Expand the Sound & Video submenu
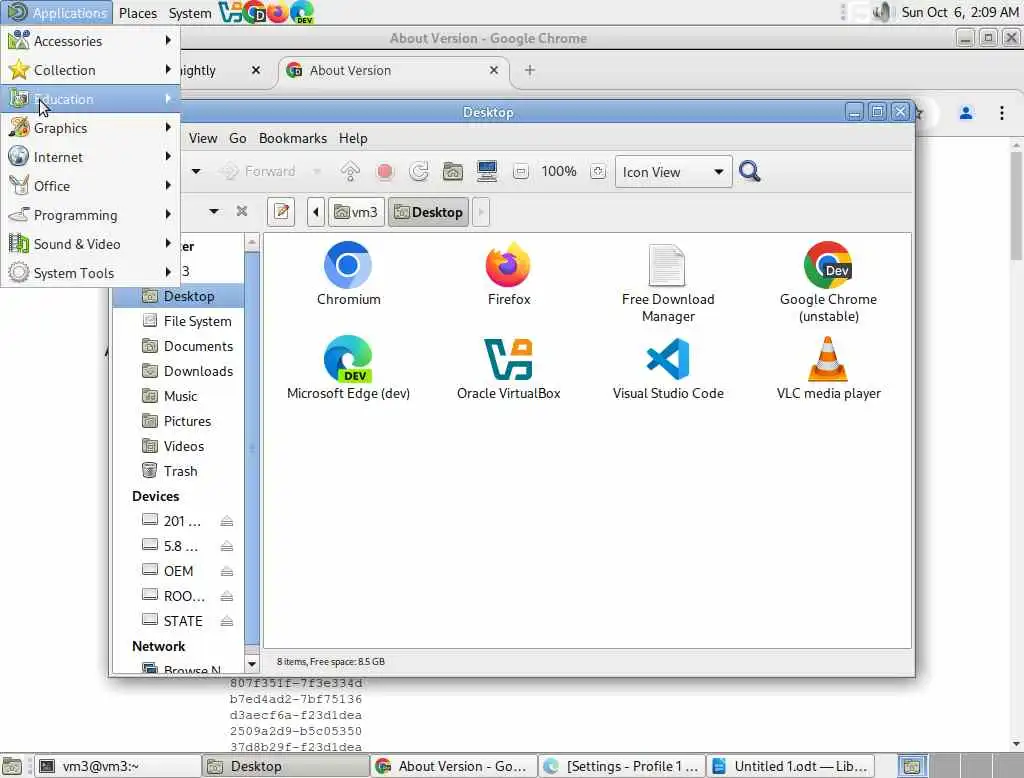Image resolution: width=1024 pixels, height=778 pixels. (x=90, y=244)
